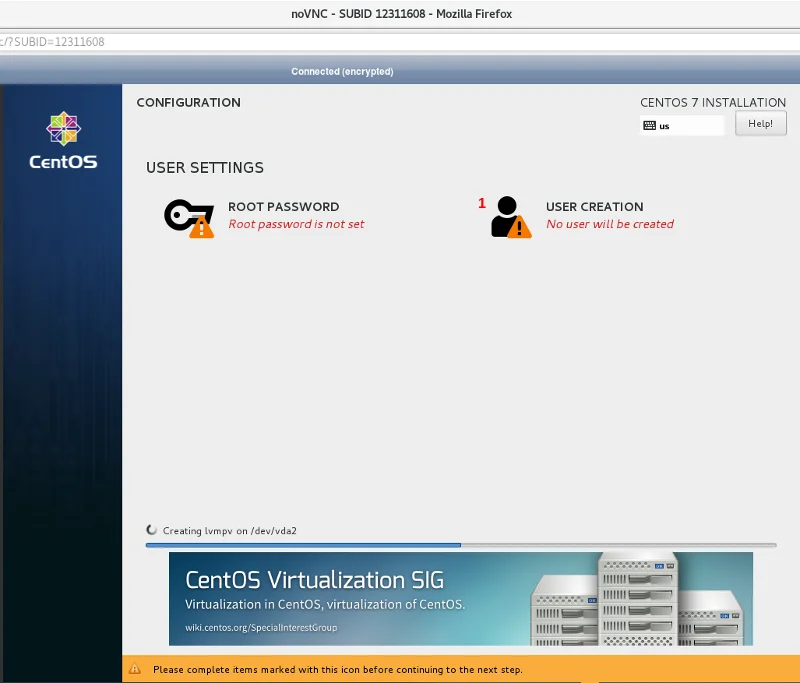Click the warning badge on the key icon
Image resolution: width=800 pixels, height=683 pixels.
202,226
